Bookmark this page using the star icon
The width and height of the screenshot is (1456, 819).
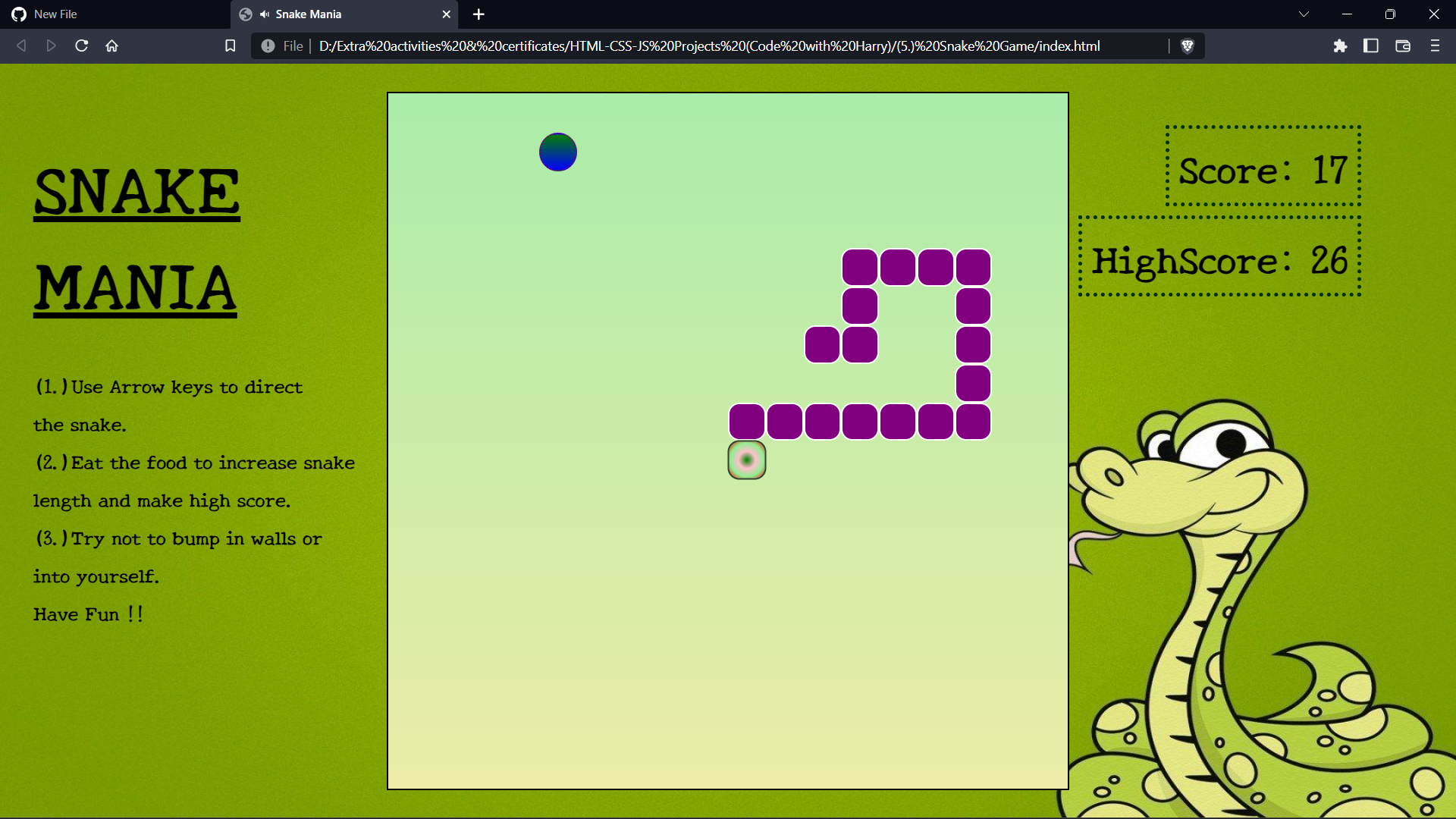click(x=230, y=45)
